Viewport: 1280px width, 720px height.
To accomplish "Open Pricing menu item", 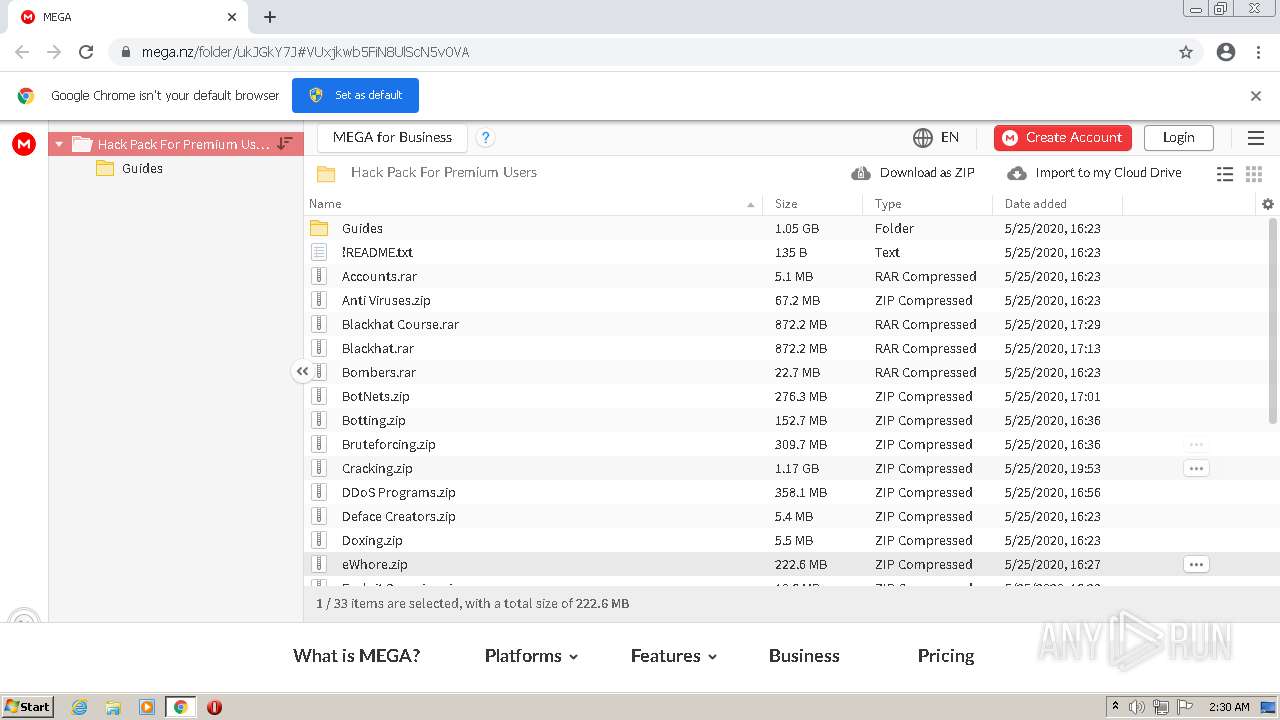I will [946, 656].
